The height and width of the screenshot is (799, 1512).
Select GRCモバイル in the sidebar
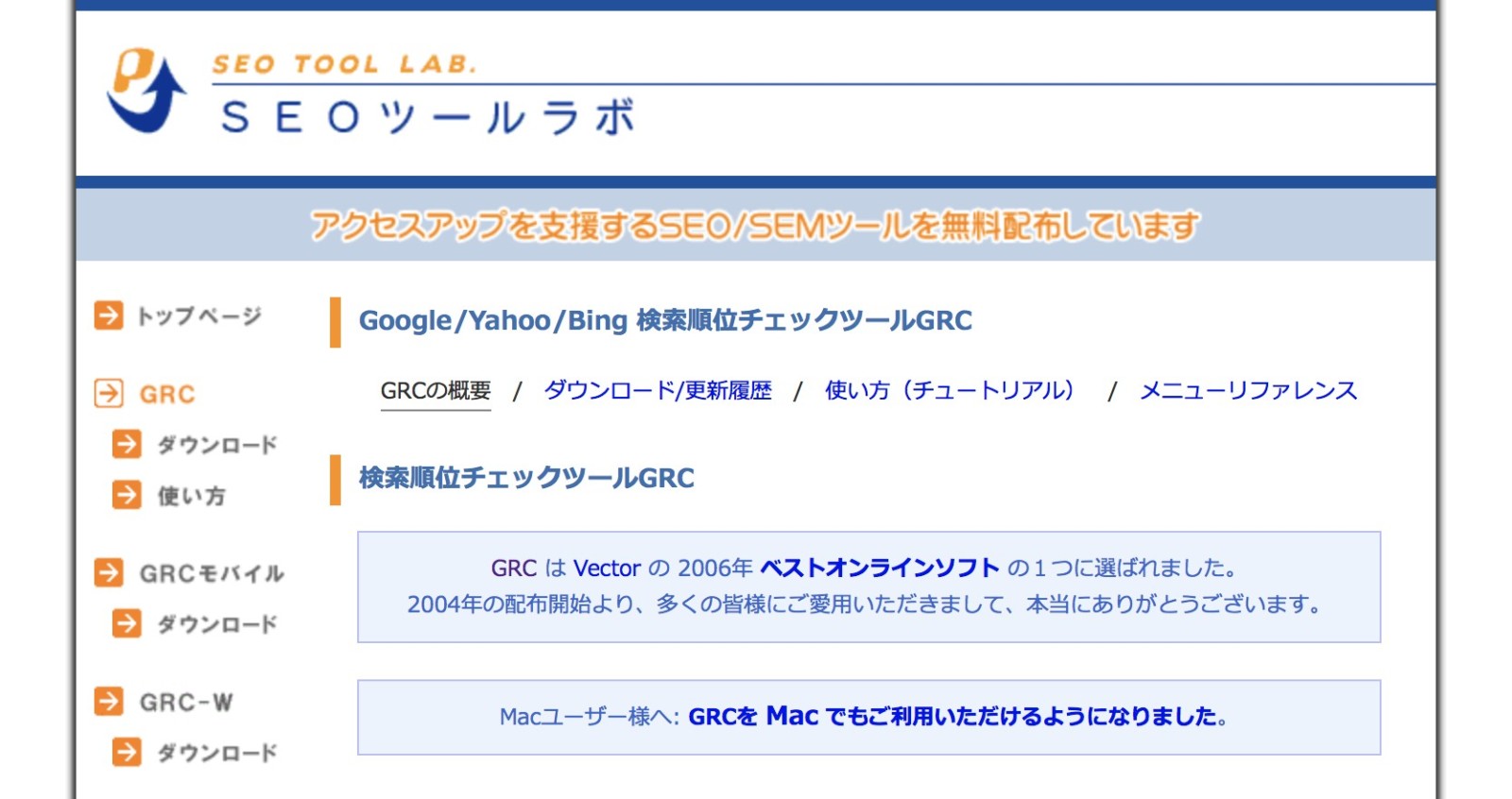[212, 573]
